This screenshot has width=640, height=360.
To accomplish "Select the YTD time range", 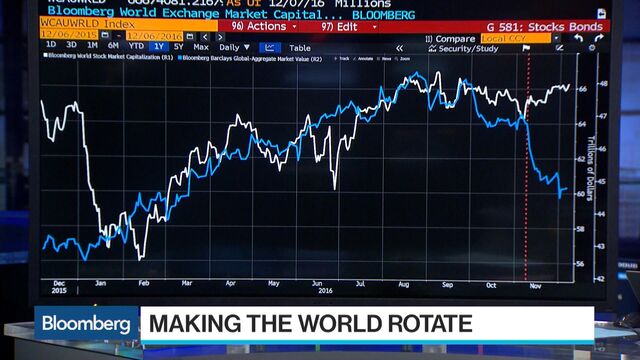I will 136,46.
